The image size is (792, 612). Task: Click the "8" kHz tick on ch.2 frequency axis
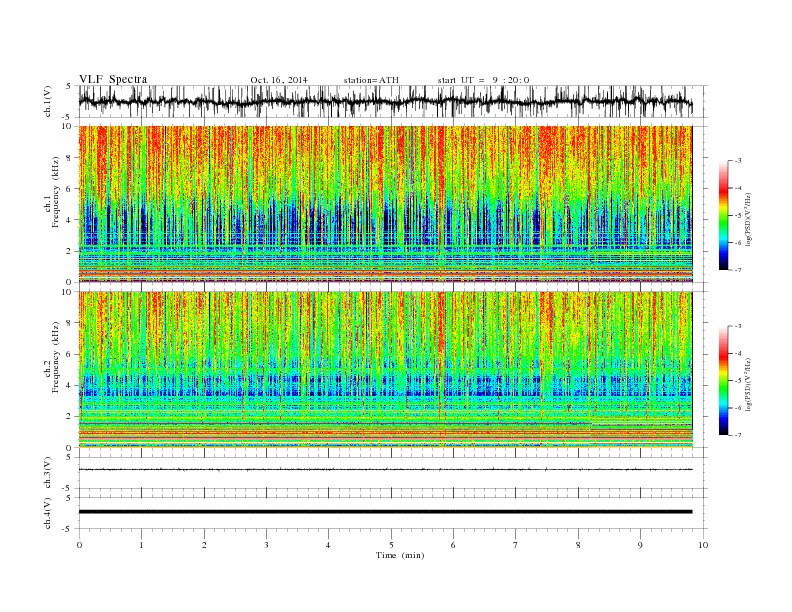[70, 323]
